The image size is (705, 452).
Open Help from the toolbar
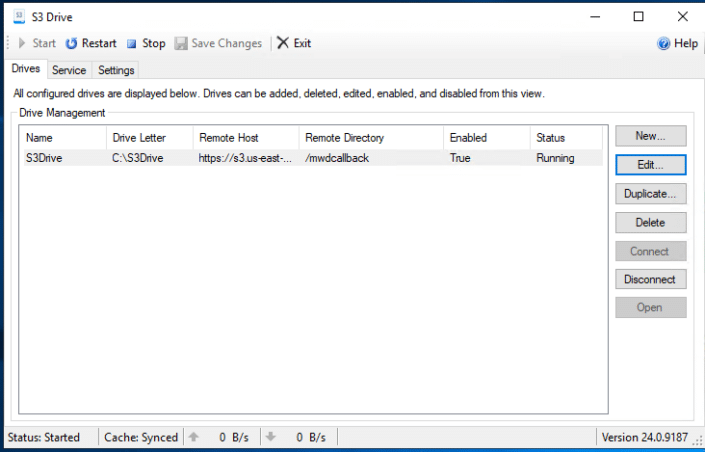677,43
